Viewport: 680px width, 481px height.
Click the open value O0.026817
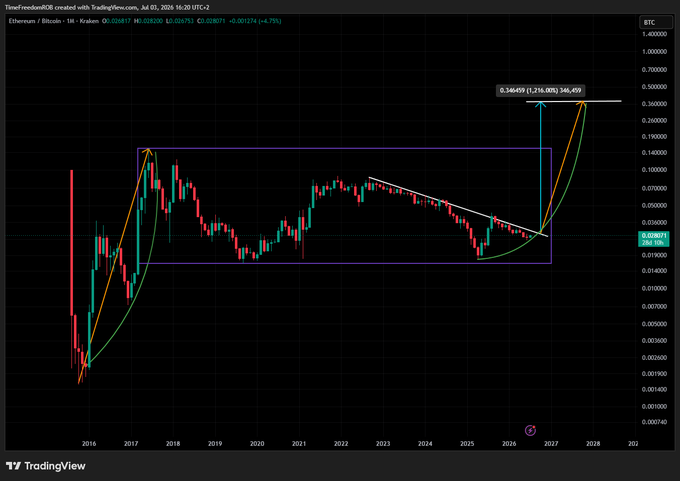click(x=117, y=21)
